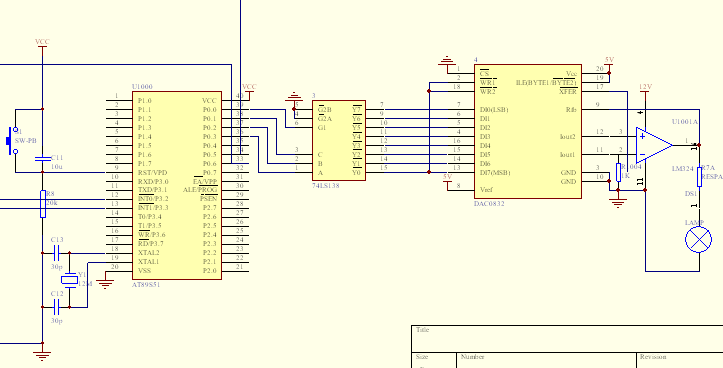Select the DAC0832 converter chip
Screen dimensions: 723x368
click(528, 131)
